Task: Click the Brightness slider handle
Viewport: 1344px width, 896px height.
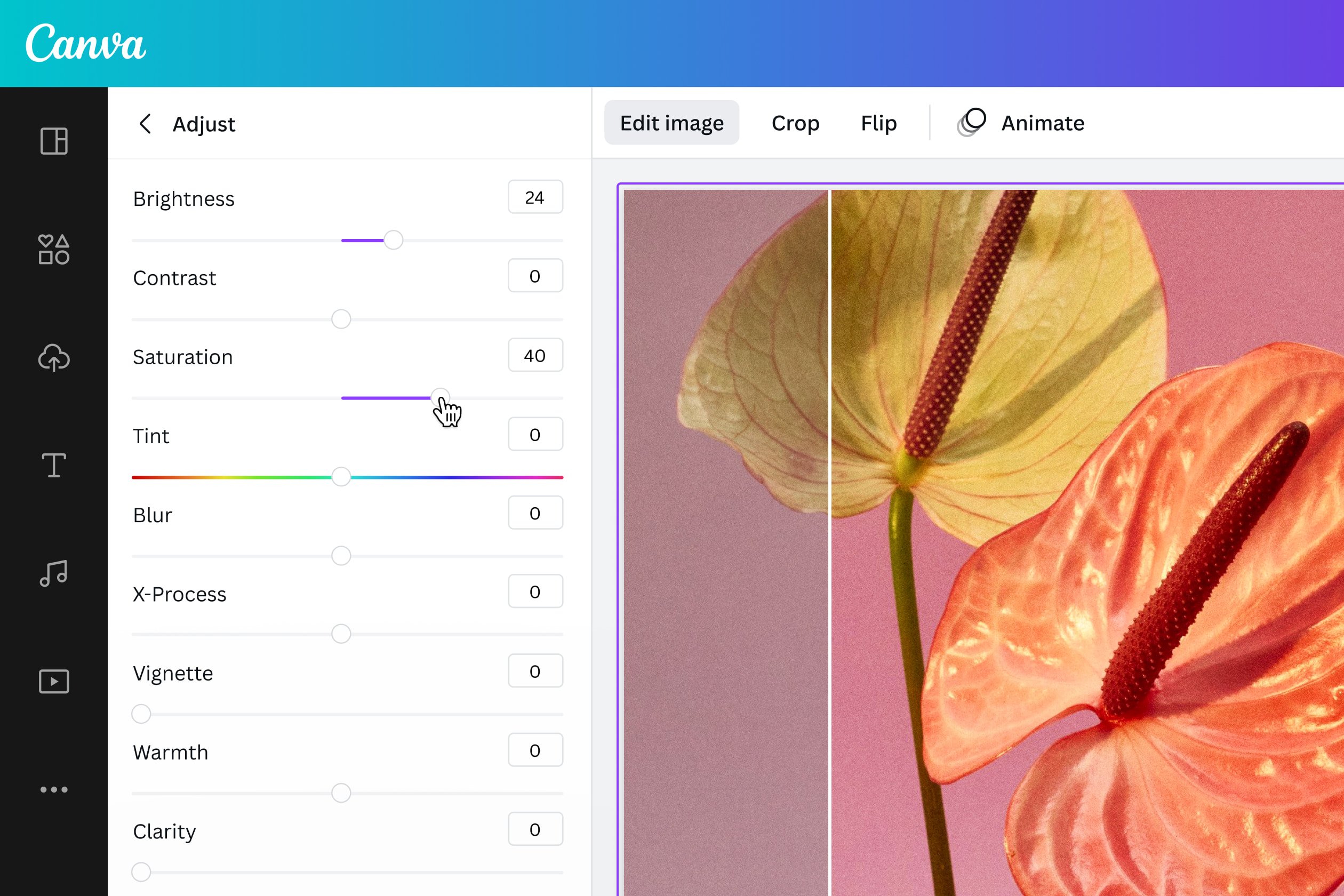Action: pos(393,241)
